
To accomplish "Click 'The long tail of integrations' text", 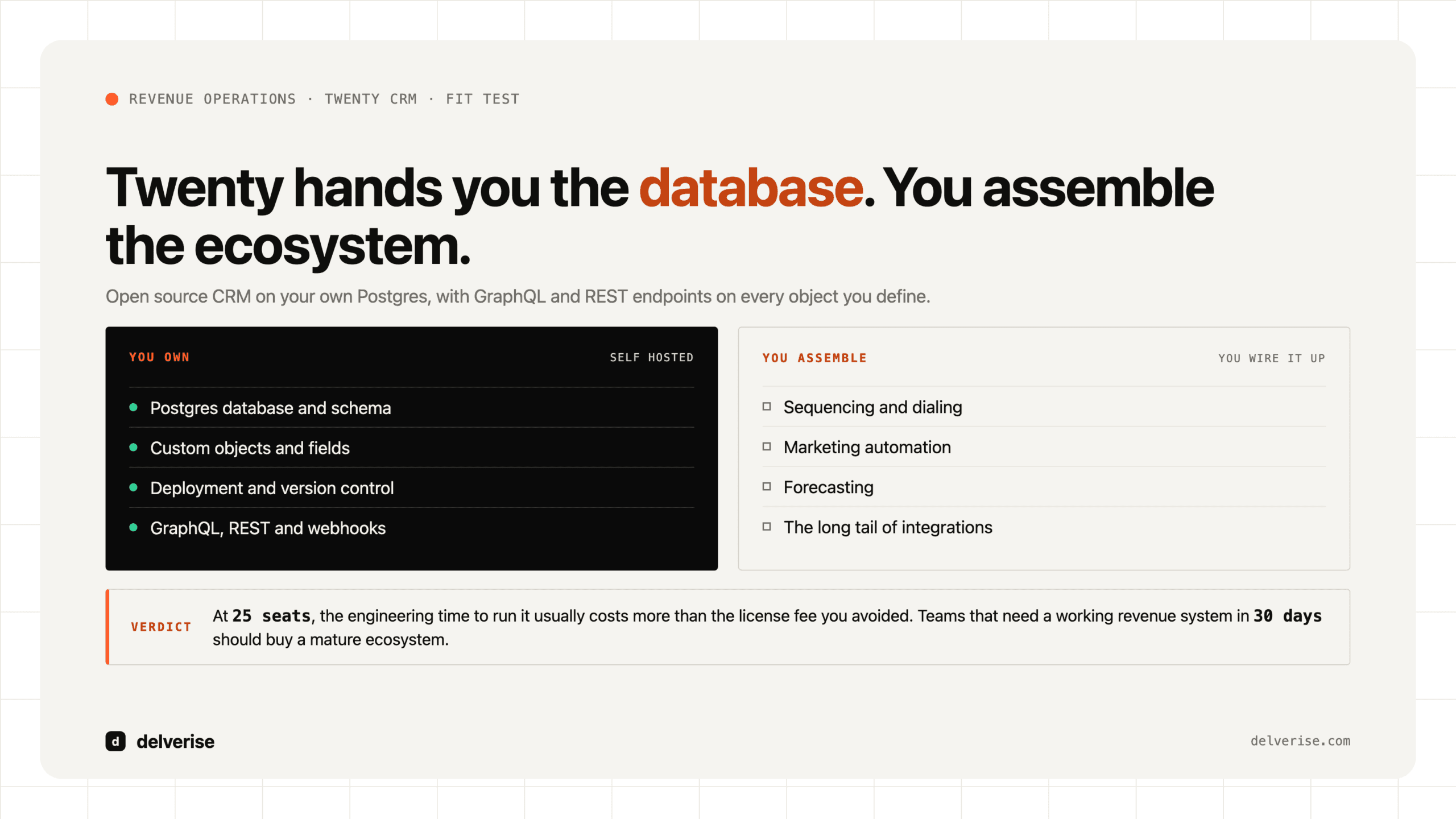I will (x=888, y=527).
